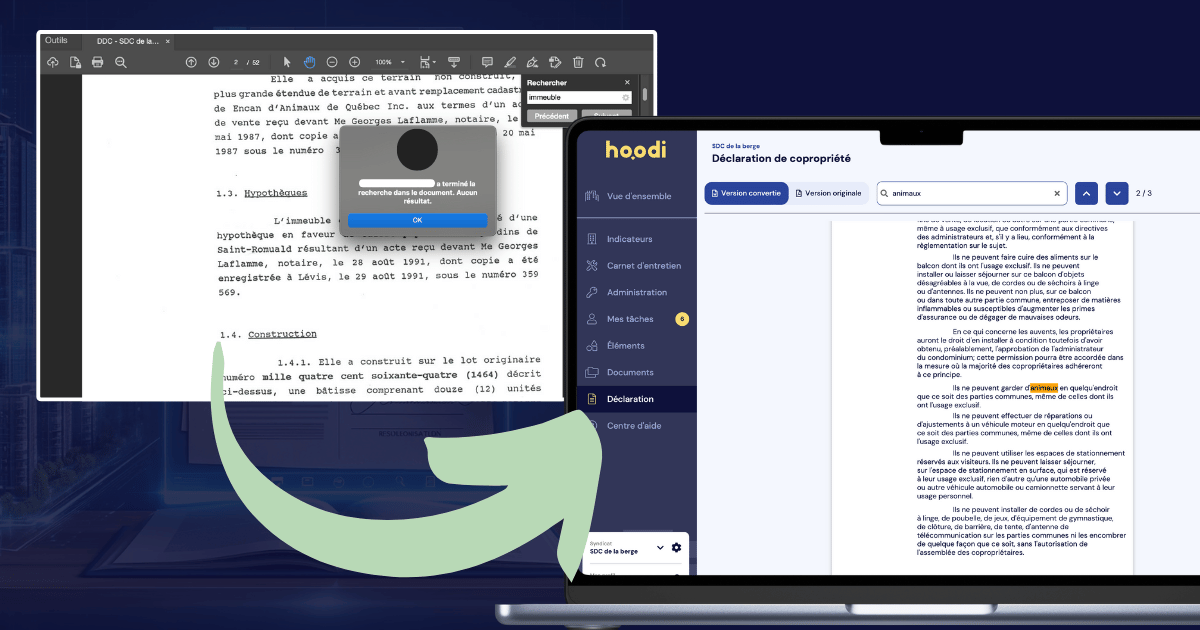
Task: Open Éléments in hoodi sidebar
Action: (626, 346)
